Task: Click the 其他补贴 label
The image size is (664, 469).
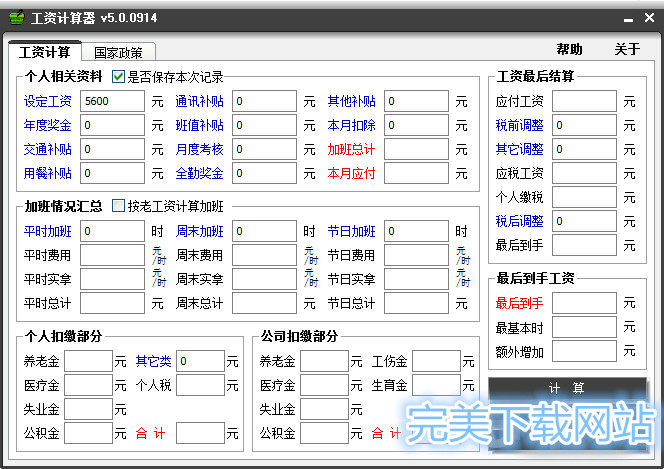Action: click(351, 101)
